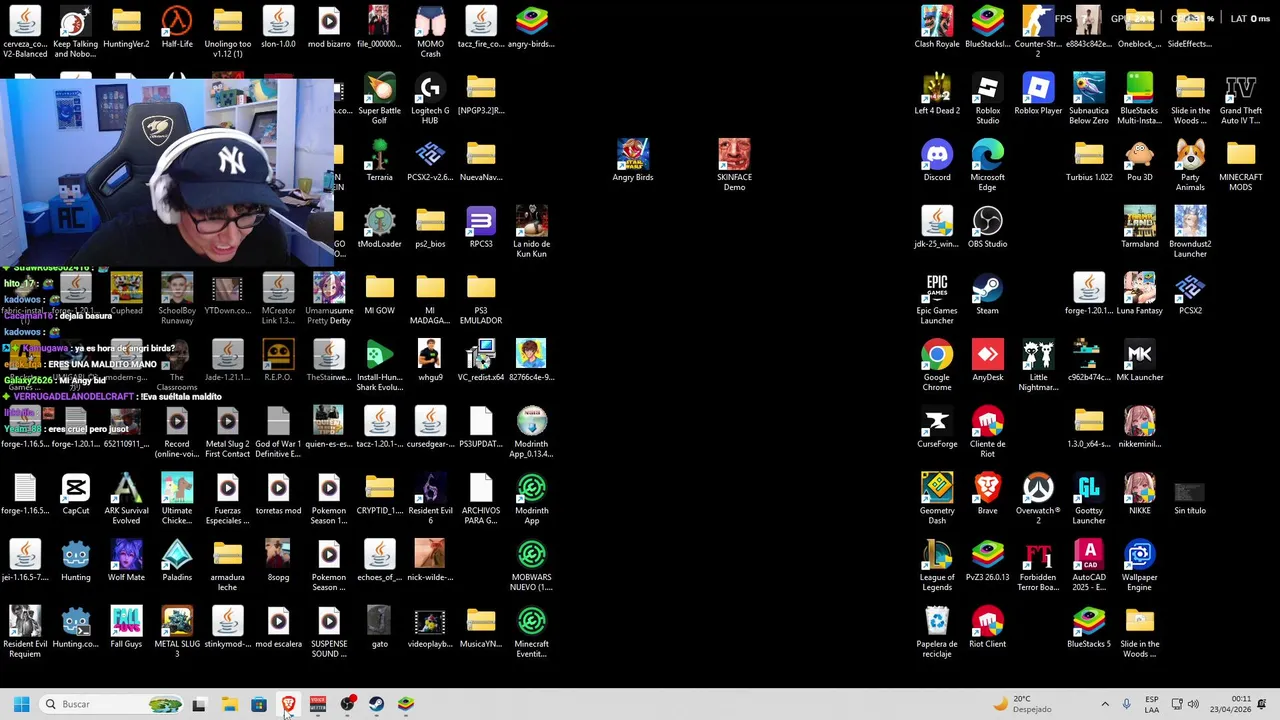Open the 20°C Despejado weather widget

tap(1022, 704)
